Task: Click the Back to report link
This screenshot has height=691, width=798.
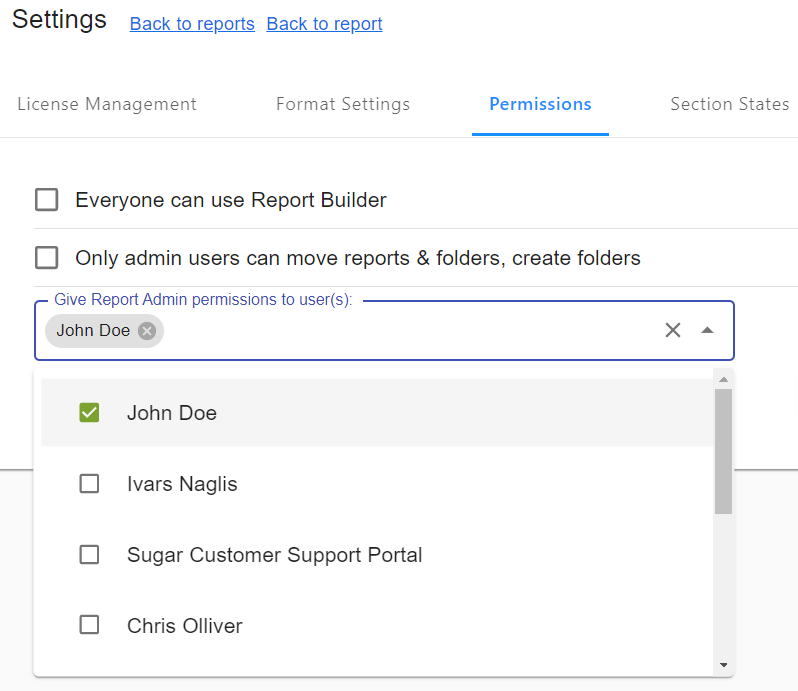Action: point(324,24)
